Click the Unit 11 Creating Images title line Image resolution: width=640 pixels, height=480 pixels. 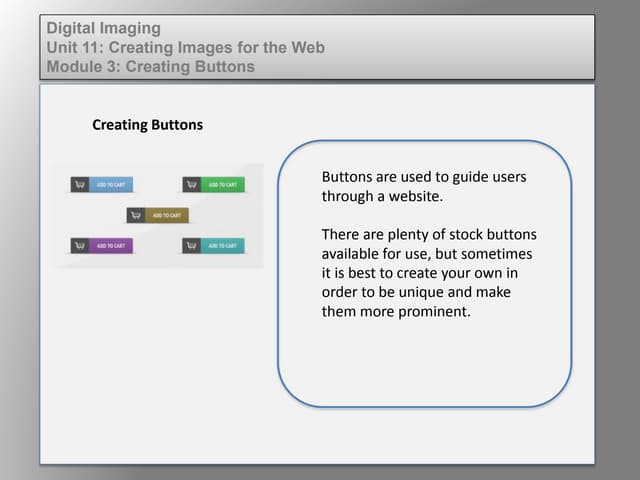(185, 48)
